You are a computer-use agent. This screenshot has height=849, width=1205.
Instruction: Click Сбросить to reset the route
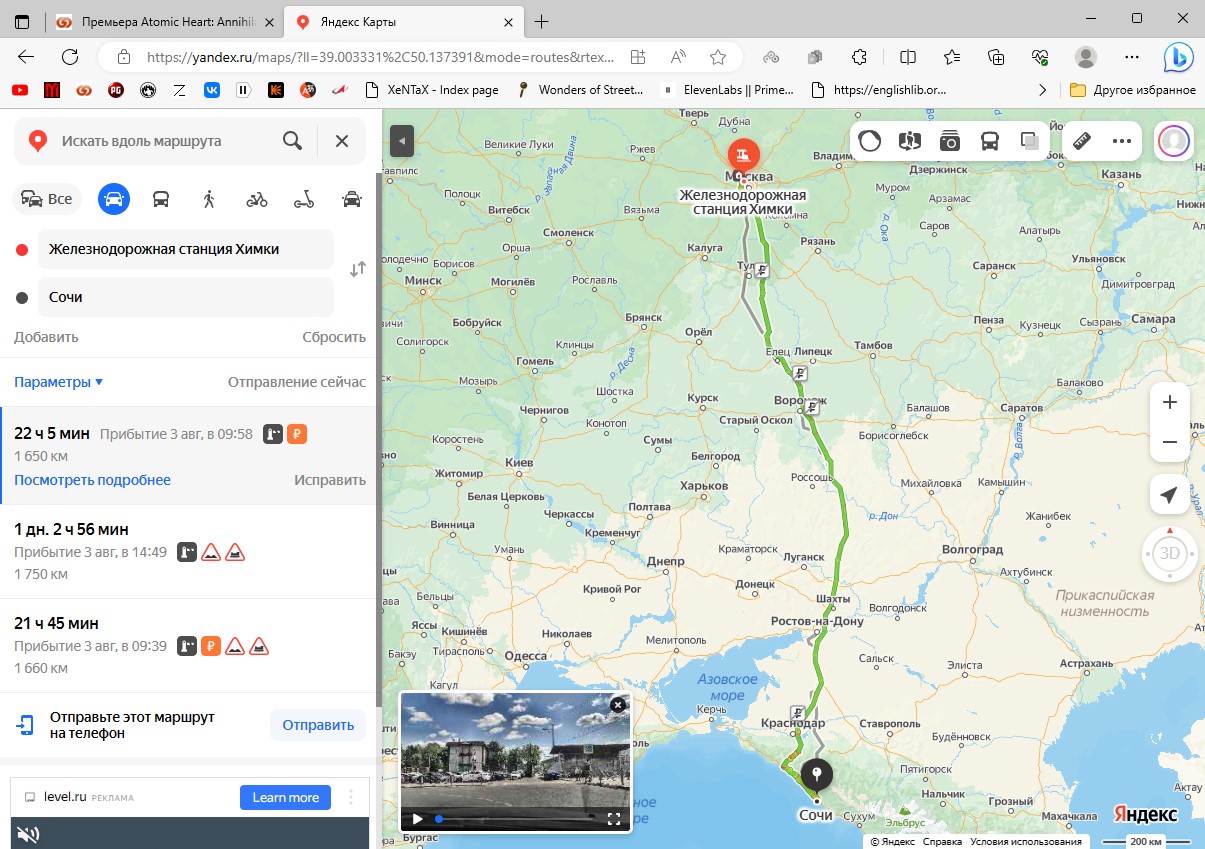(x=334, y=337)
